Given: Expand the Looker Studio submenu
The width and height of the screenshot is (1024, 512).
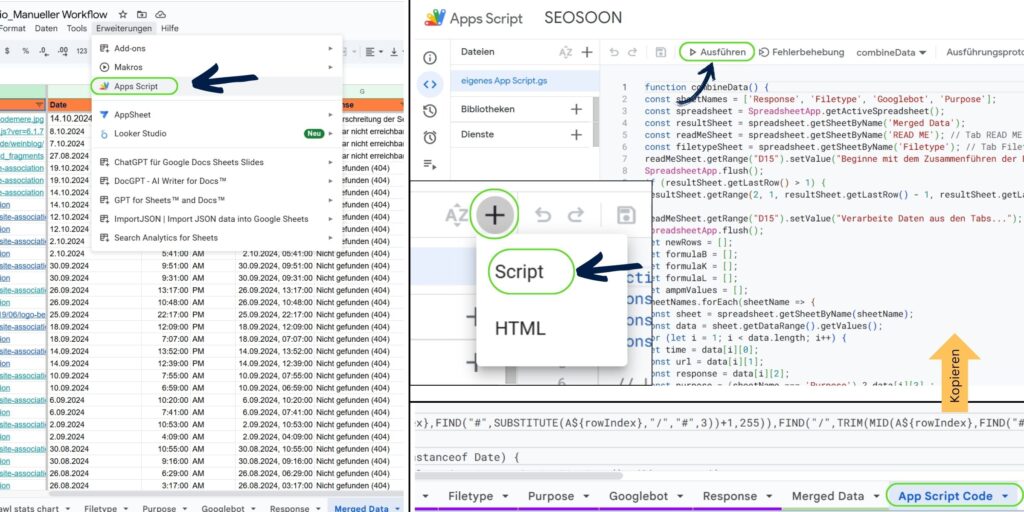Looking at the screenshot, I should (x=217, y=134).
